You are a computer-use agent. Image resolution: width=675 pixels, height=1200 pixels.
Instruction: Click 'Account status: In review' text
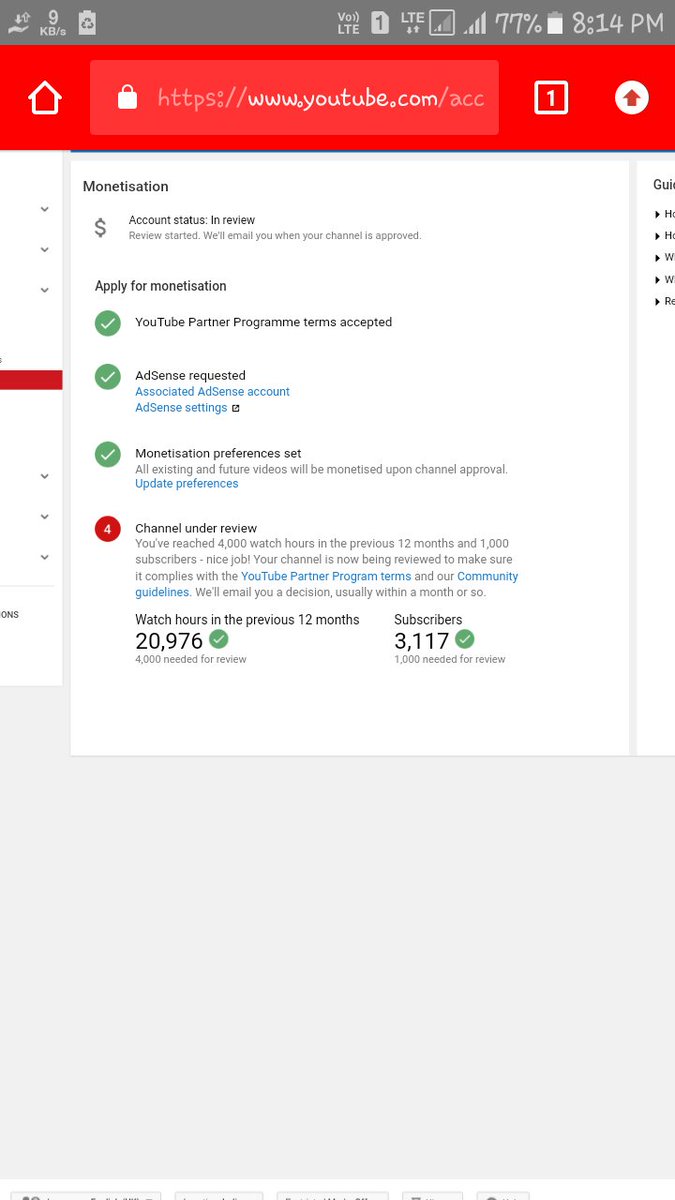click(191, 220)
